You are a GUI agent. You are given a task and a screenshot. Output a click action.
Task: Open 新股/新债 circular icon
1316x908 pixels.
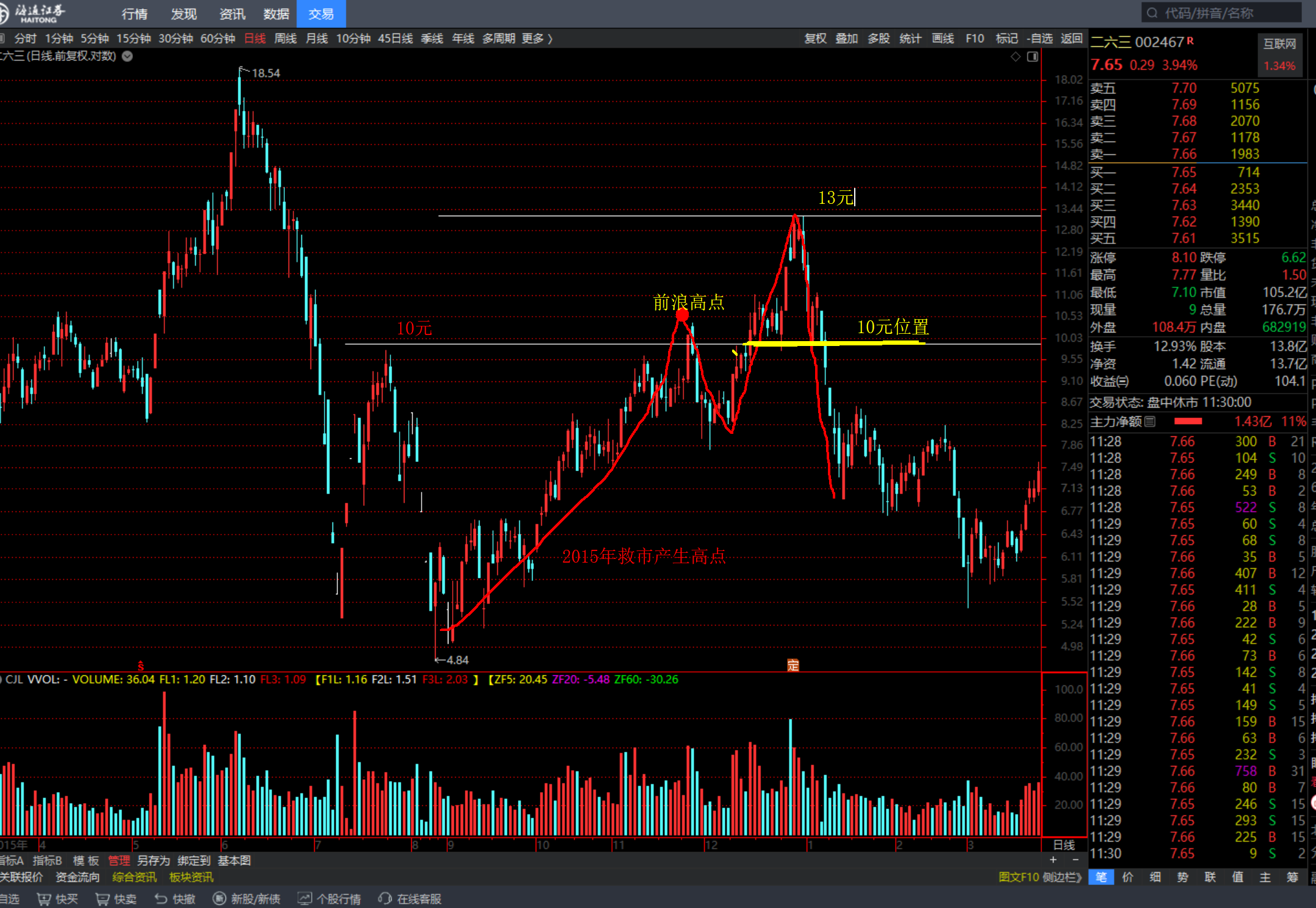(x=219, y=899)
